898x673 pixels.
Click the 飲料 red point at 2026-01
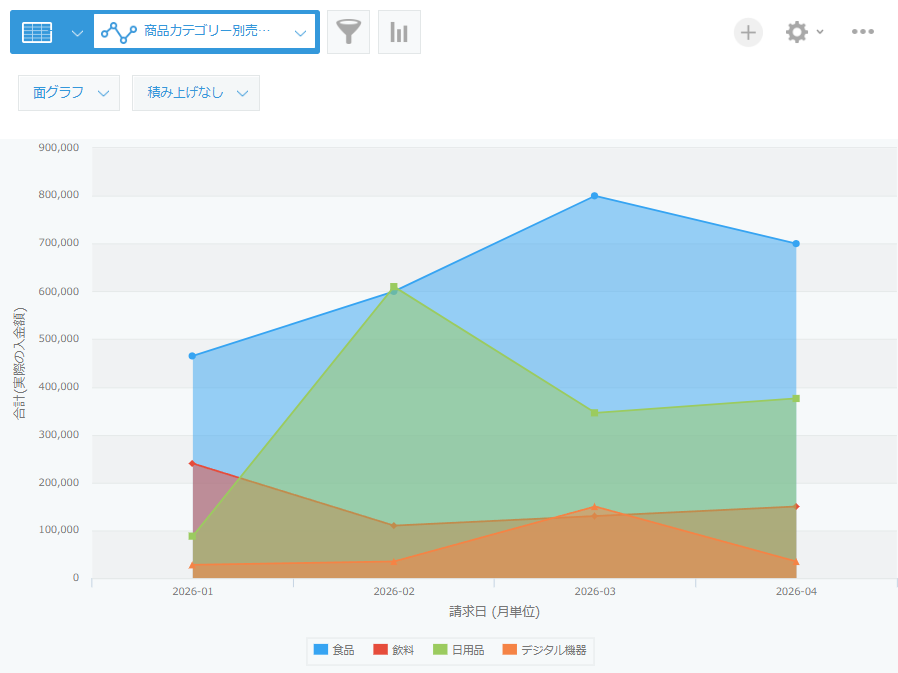tap(192, 463)
